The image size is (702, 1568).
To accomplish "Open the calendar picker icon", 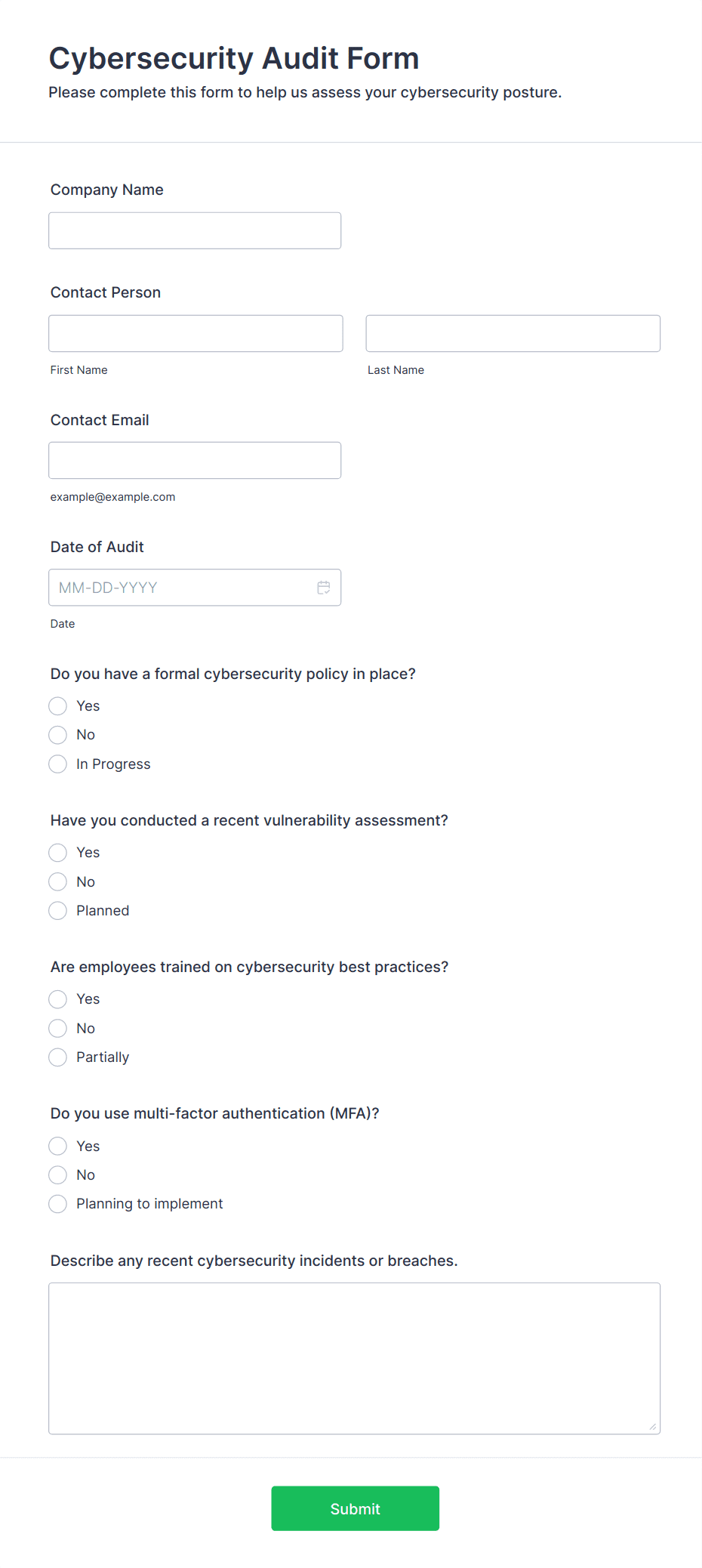I will (x=324, y=588).
